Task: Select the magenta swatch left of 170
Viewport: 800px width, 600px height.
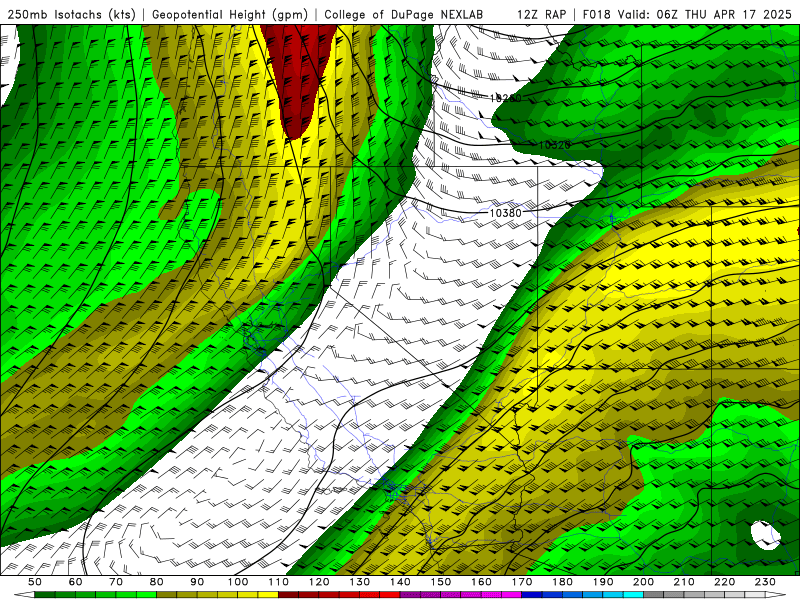Action: [x=512, y=595]
